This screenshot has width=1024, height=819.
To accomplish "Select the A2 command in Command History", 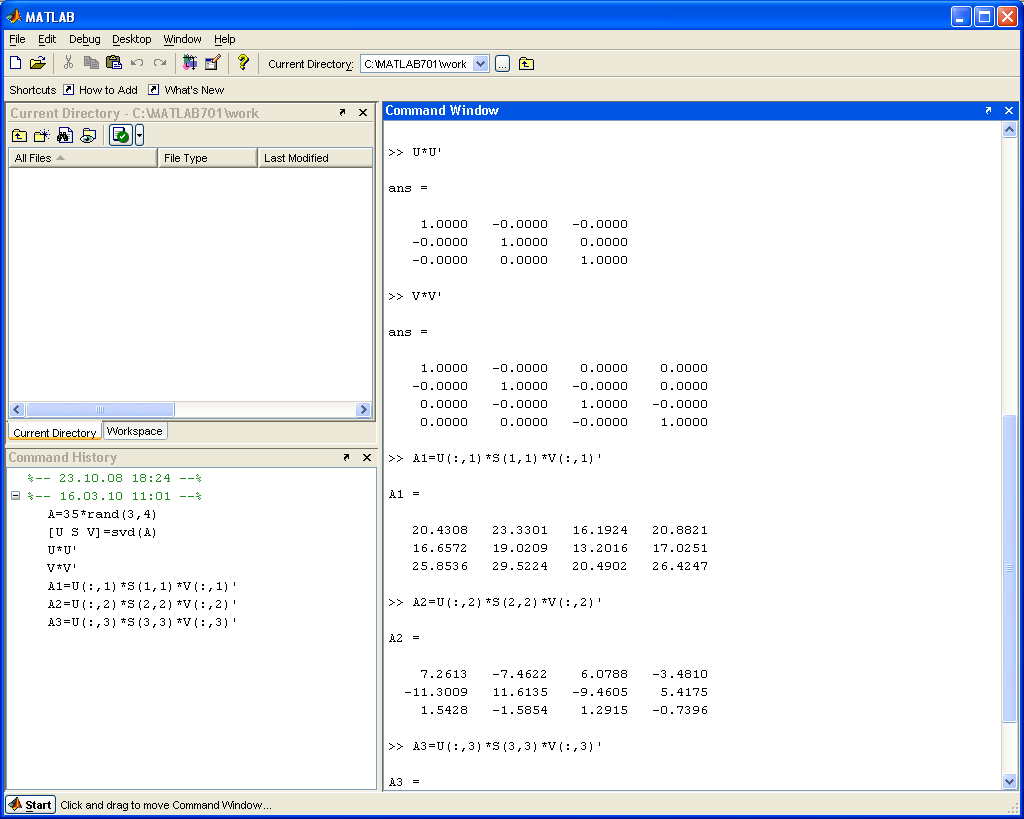I will point(142,604).
